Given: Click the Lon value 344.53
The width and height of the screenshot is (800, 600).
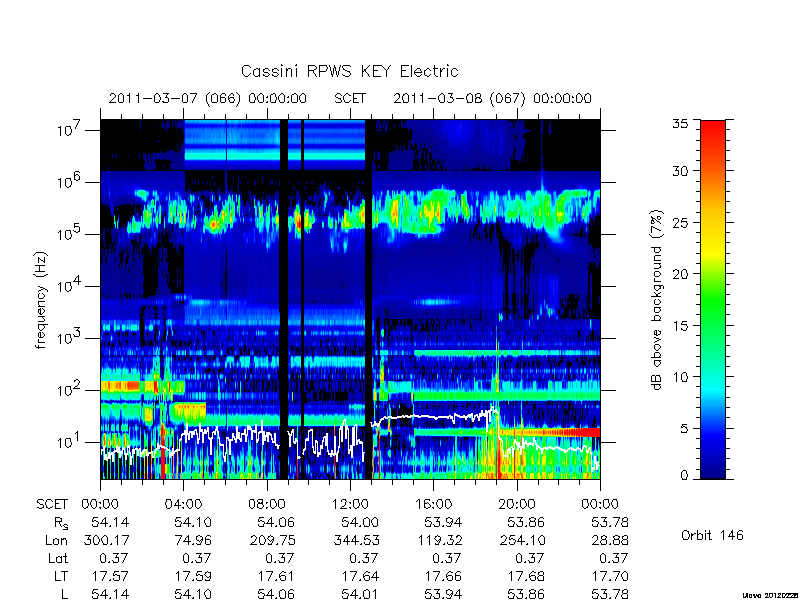Looking at the screenshot, I should 356,540.
